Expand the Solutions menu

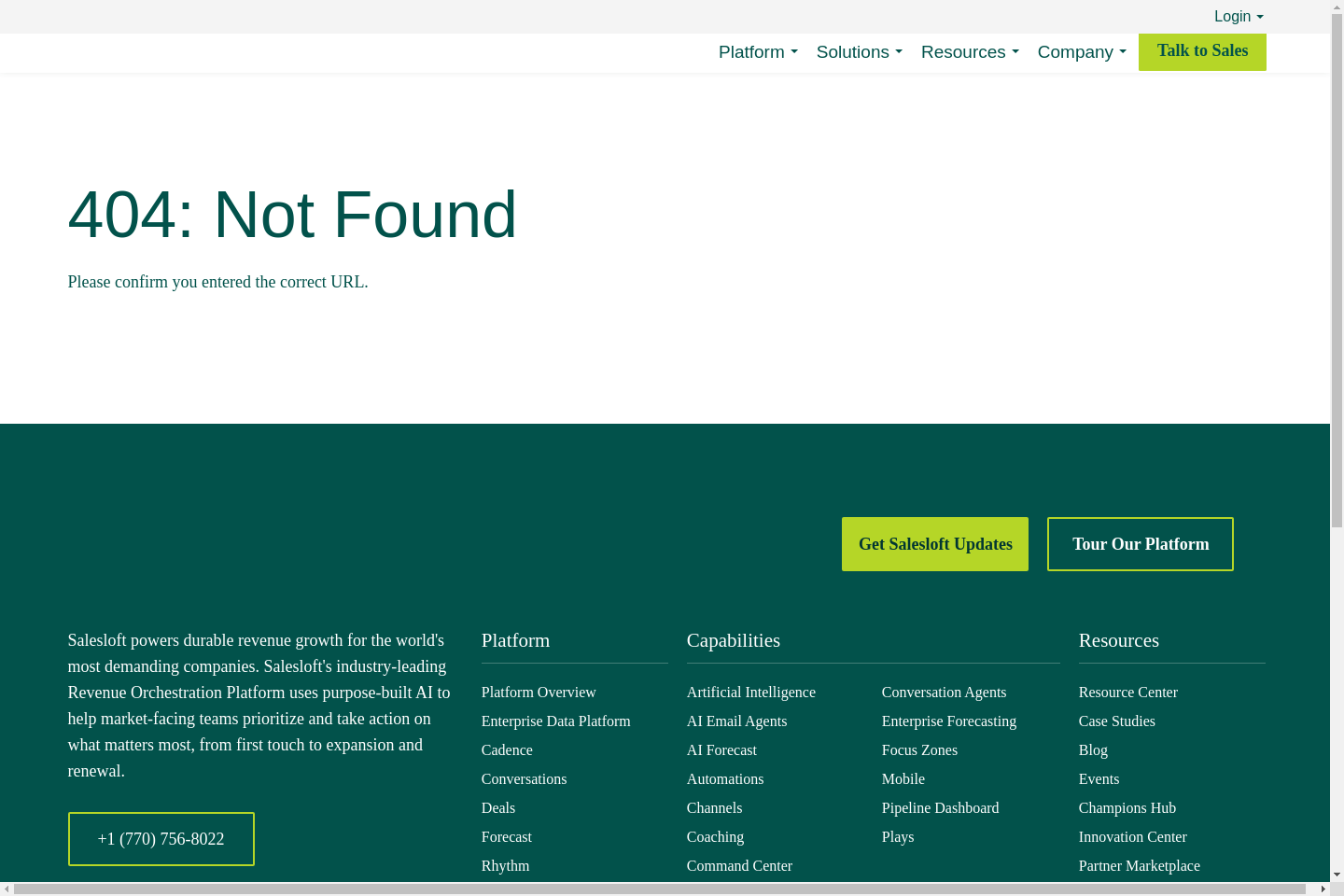tap(859, 52)
